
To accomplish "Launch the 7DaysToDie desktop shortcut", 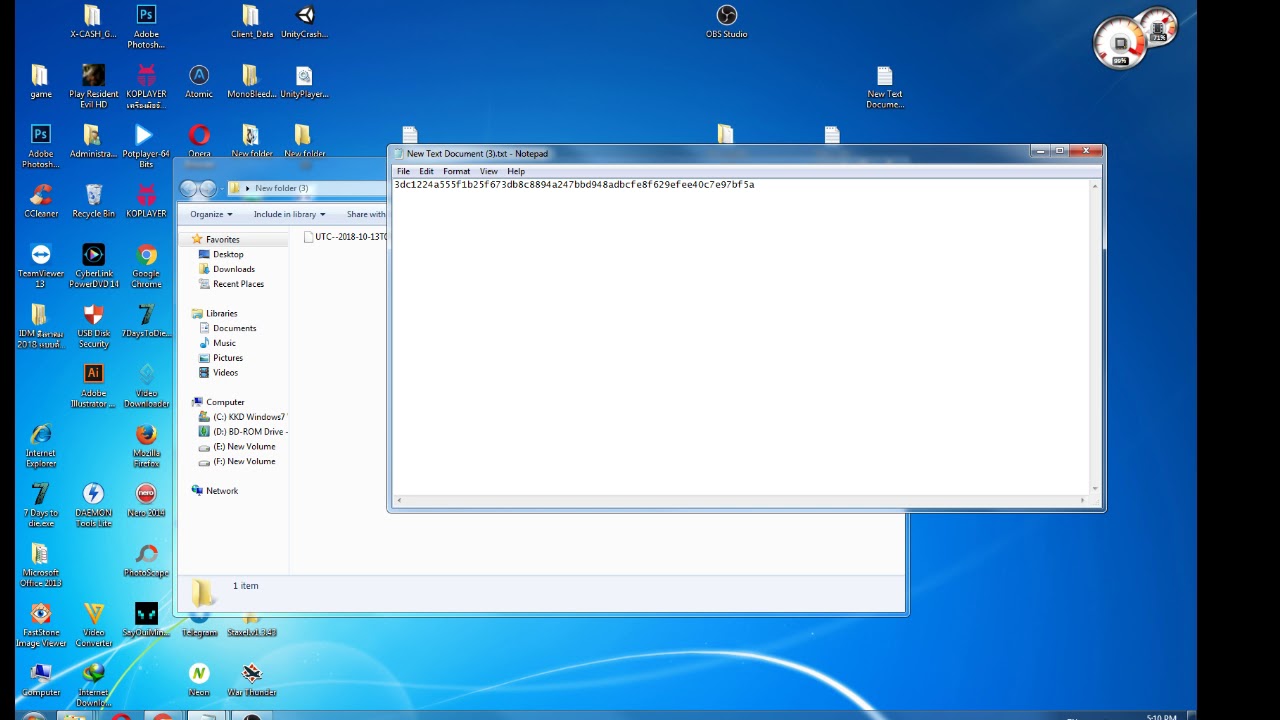I will (x=146, y=321).
